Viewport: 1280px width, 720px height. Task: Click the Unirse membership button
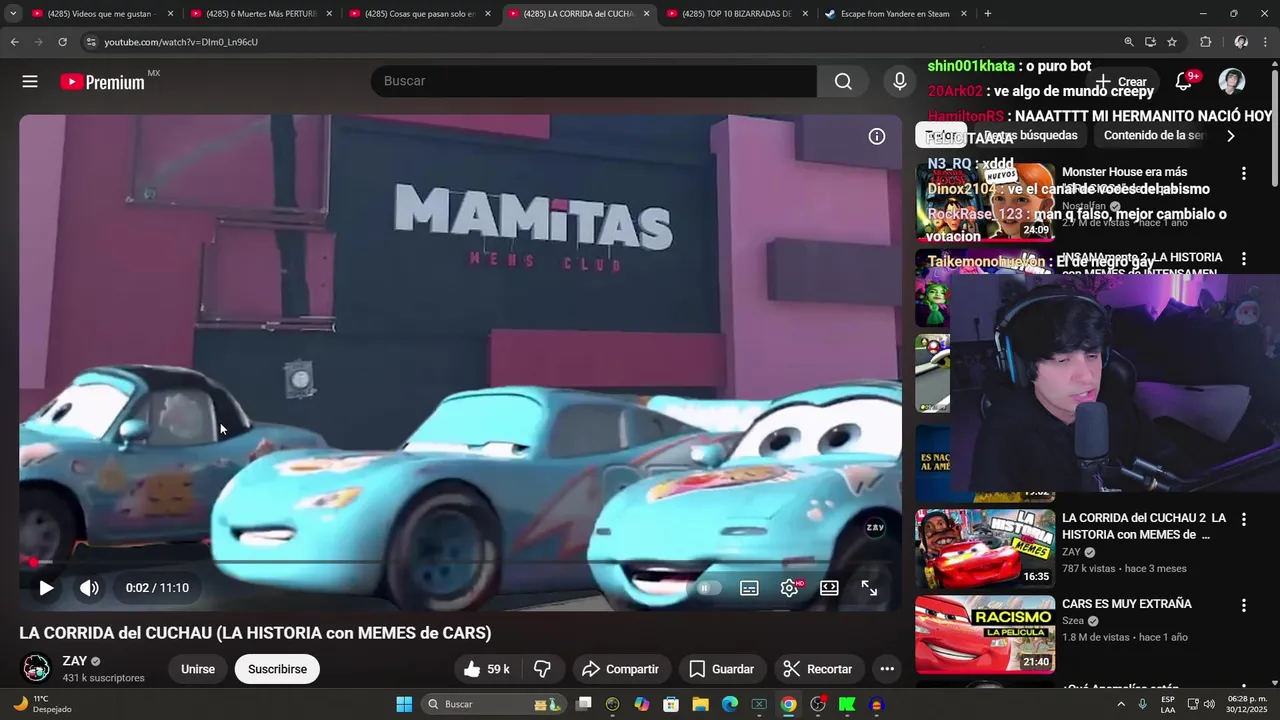click(x=198, y=669)
